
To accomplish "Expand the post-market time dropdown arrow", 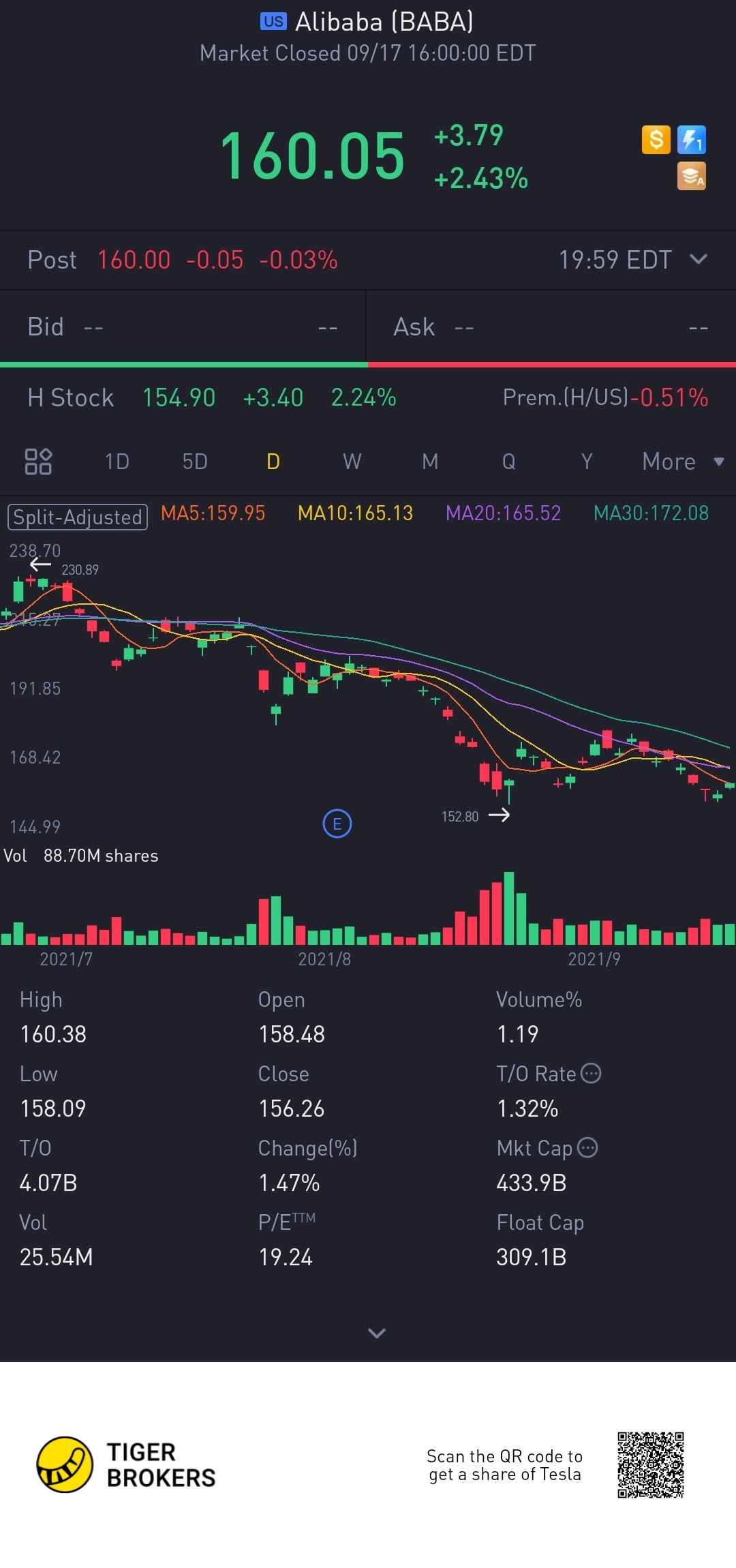I will pos(699,259).
